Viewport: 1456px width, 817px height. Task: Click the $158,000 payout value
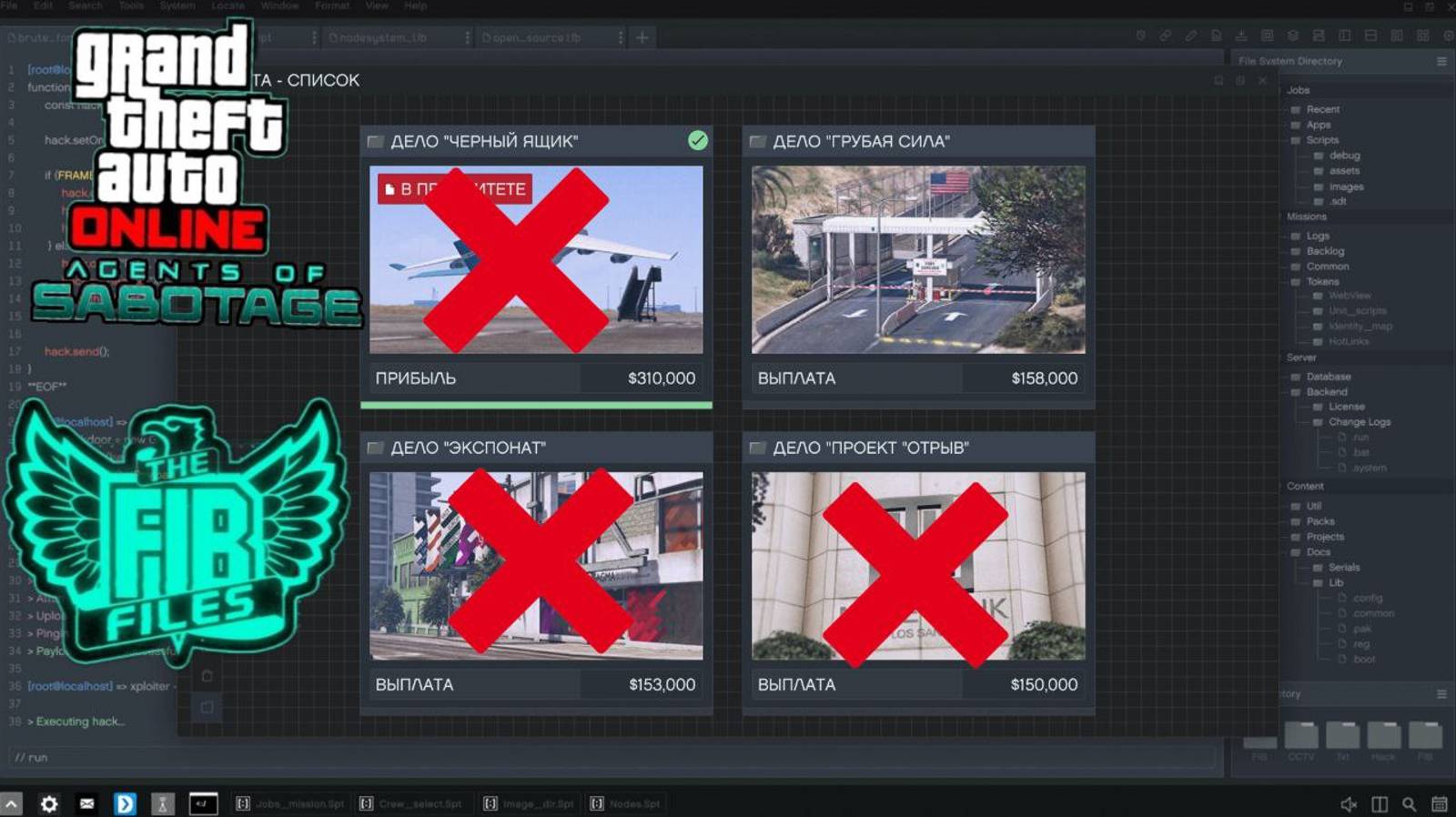(x=1044, y=378)
